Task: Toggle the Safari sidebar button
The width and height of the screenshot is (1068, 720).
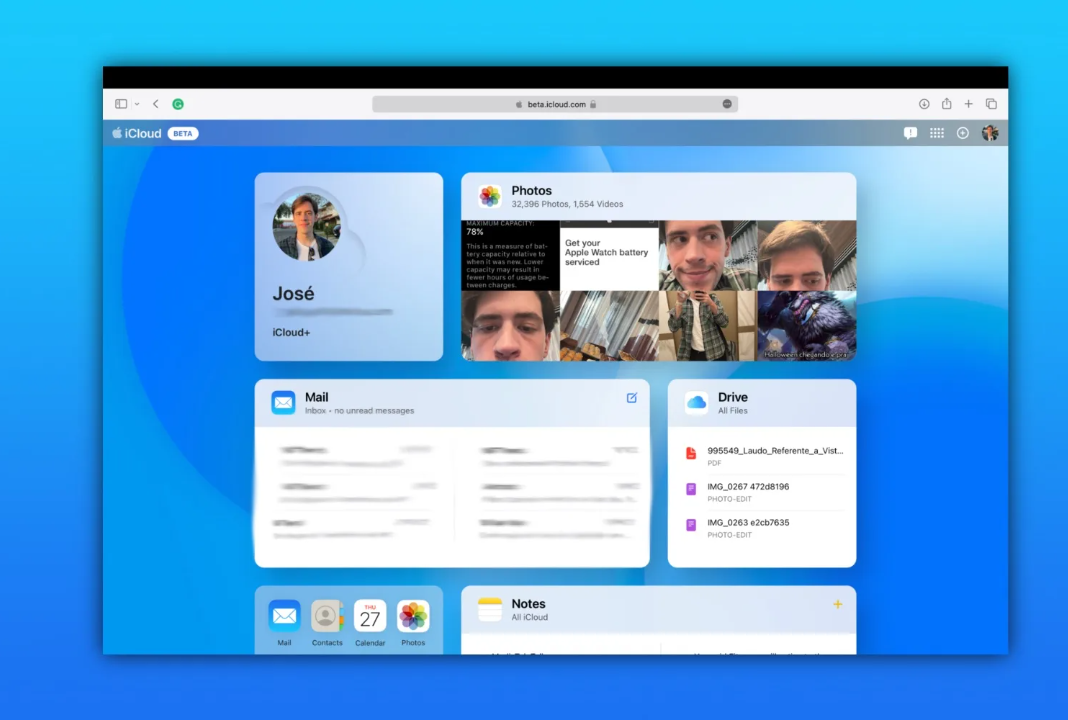Action: (121, 104)
